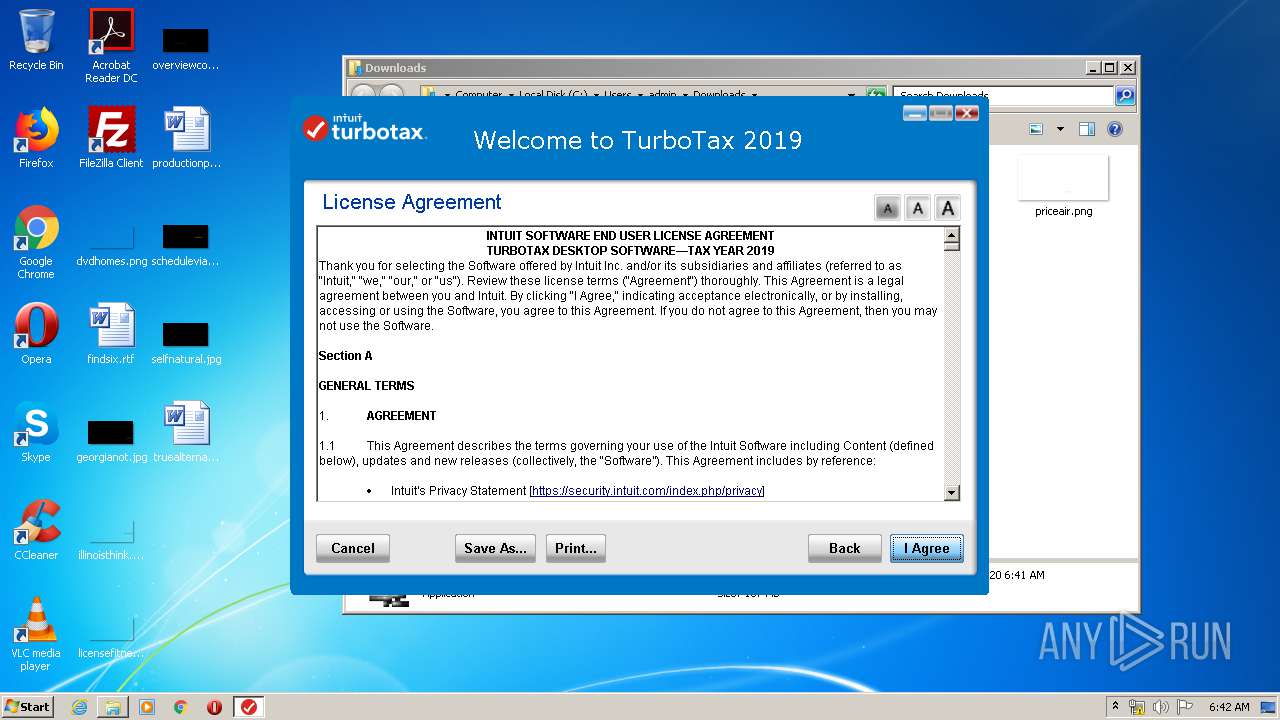Open the Recycle Bin desktop icon
This screenshot has height=720, width=1280.
(x=36, y=39)
